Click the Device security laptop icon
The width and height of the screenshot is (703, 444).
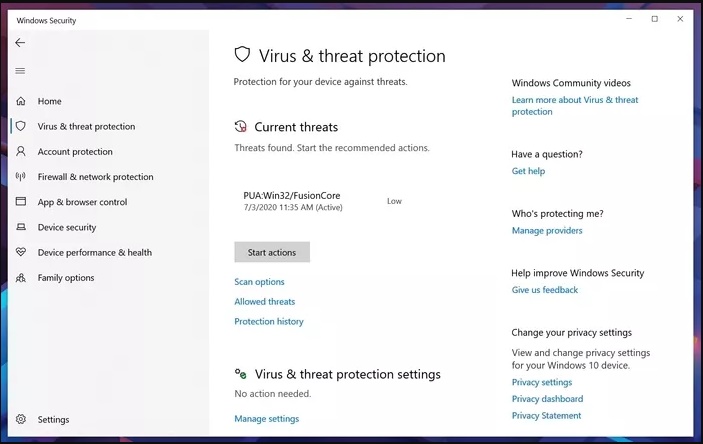pyautogui.click(x=21, y=227)
